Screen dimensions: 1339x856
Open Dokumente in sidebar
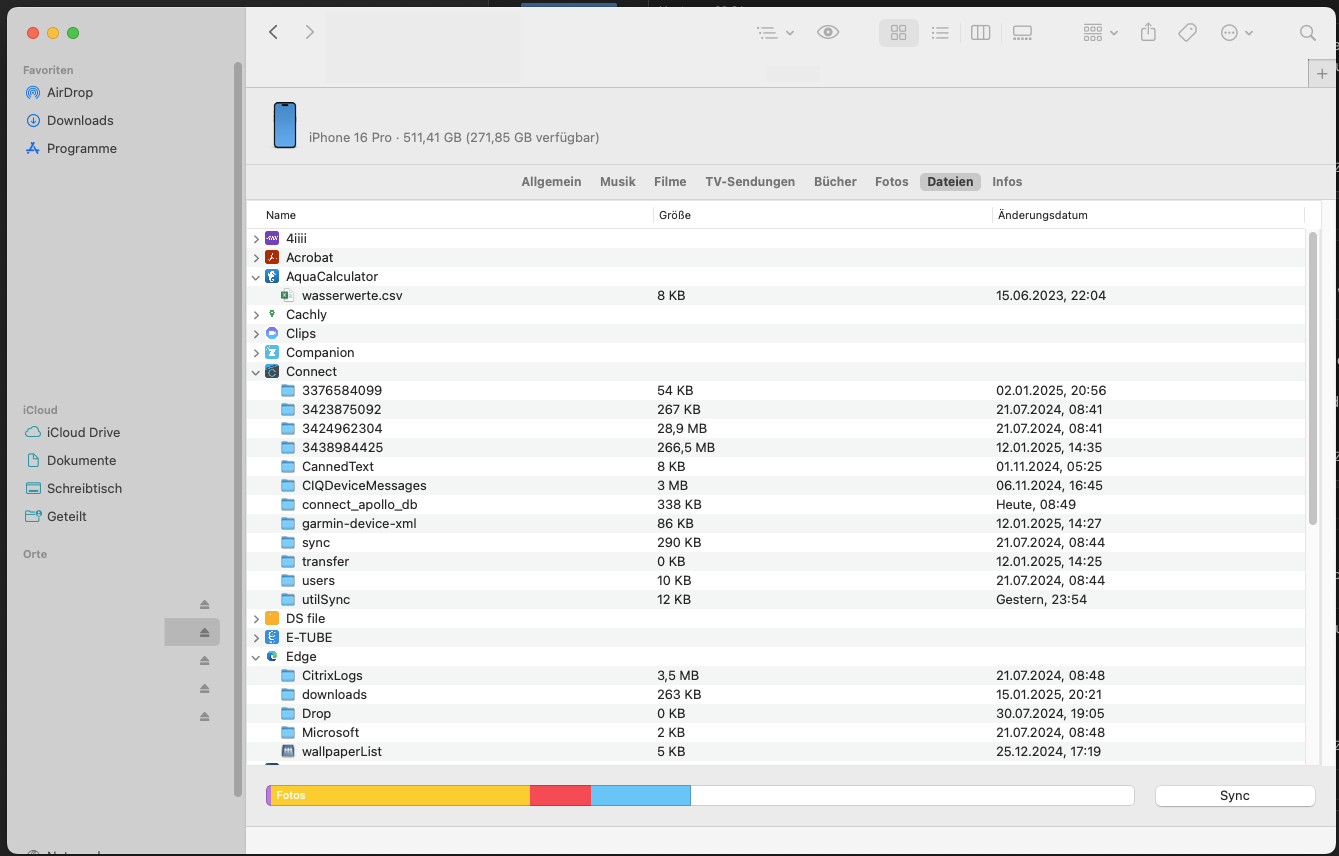pyautogui.click(x=81, y=460)
